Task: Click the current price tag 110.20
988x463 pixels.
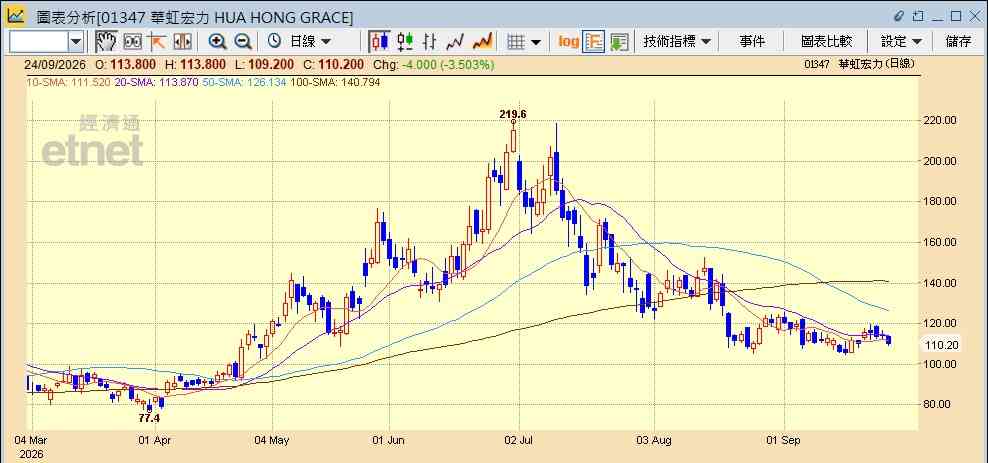Action: [x=941, y=345]
